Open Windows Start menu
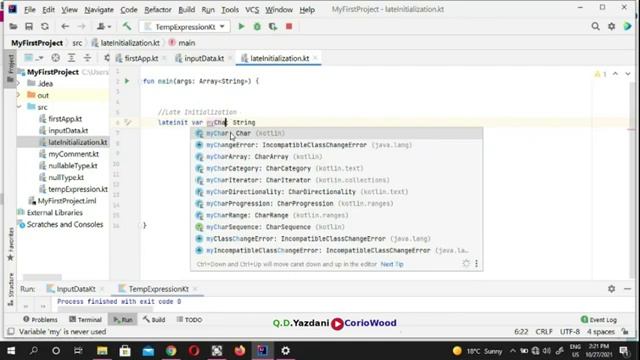This screenshot has width=640, height=360. click(11, 351)
